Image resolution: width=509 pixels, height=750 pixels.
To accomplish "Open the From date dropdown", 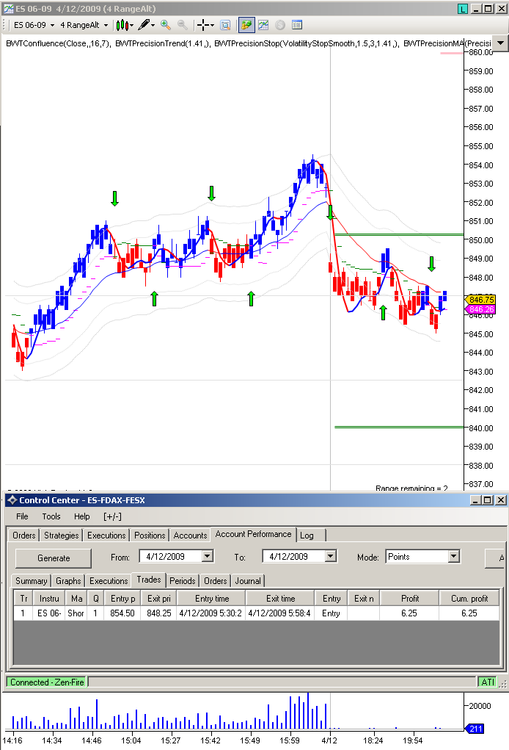I will click(x=207, y=556).
